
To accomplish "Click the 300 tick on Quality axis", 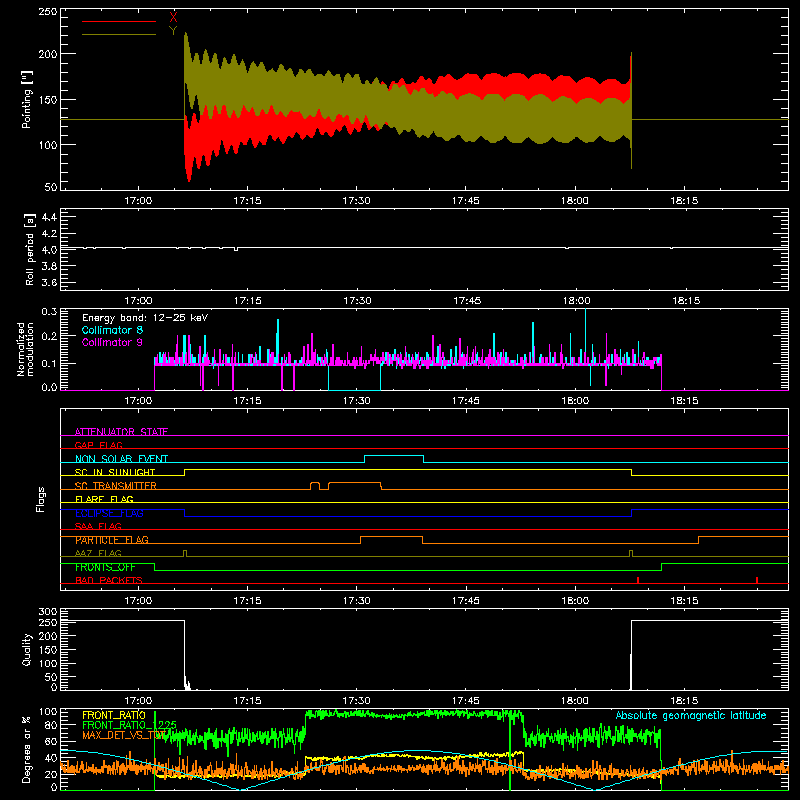I will click(x=48, y=612).
